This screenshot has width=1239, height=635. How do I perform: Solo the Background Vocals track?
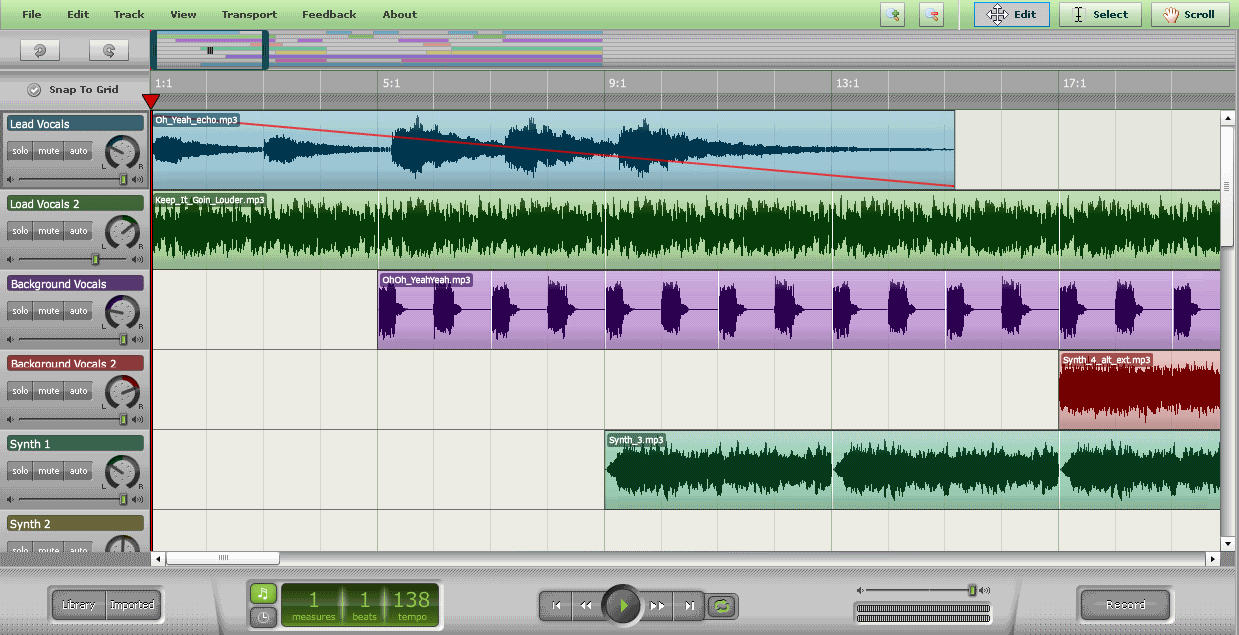[x=20, y=311]
